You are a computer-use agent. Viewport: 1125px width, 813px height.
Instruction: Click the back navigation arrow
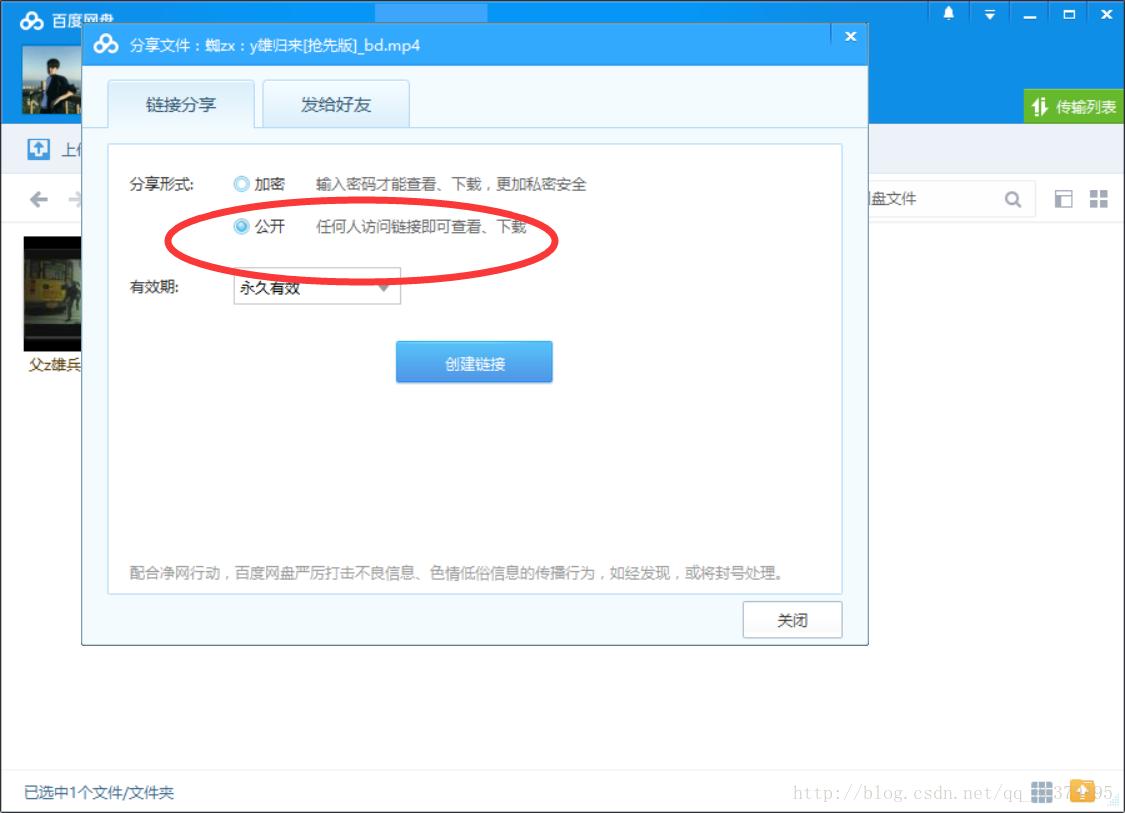(38, 199)
